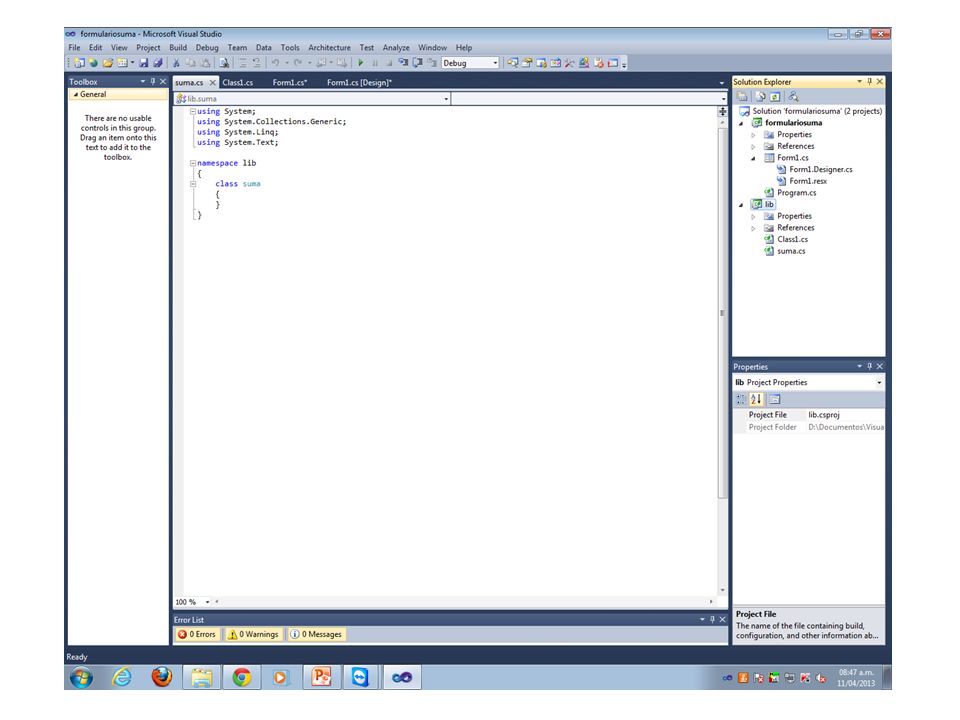Viewport: 960px width, 720px height.
Task: Close the suma.cs tab with its X
Action: [212, 83]
